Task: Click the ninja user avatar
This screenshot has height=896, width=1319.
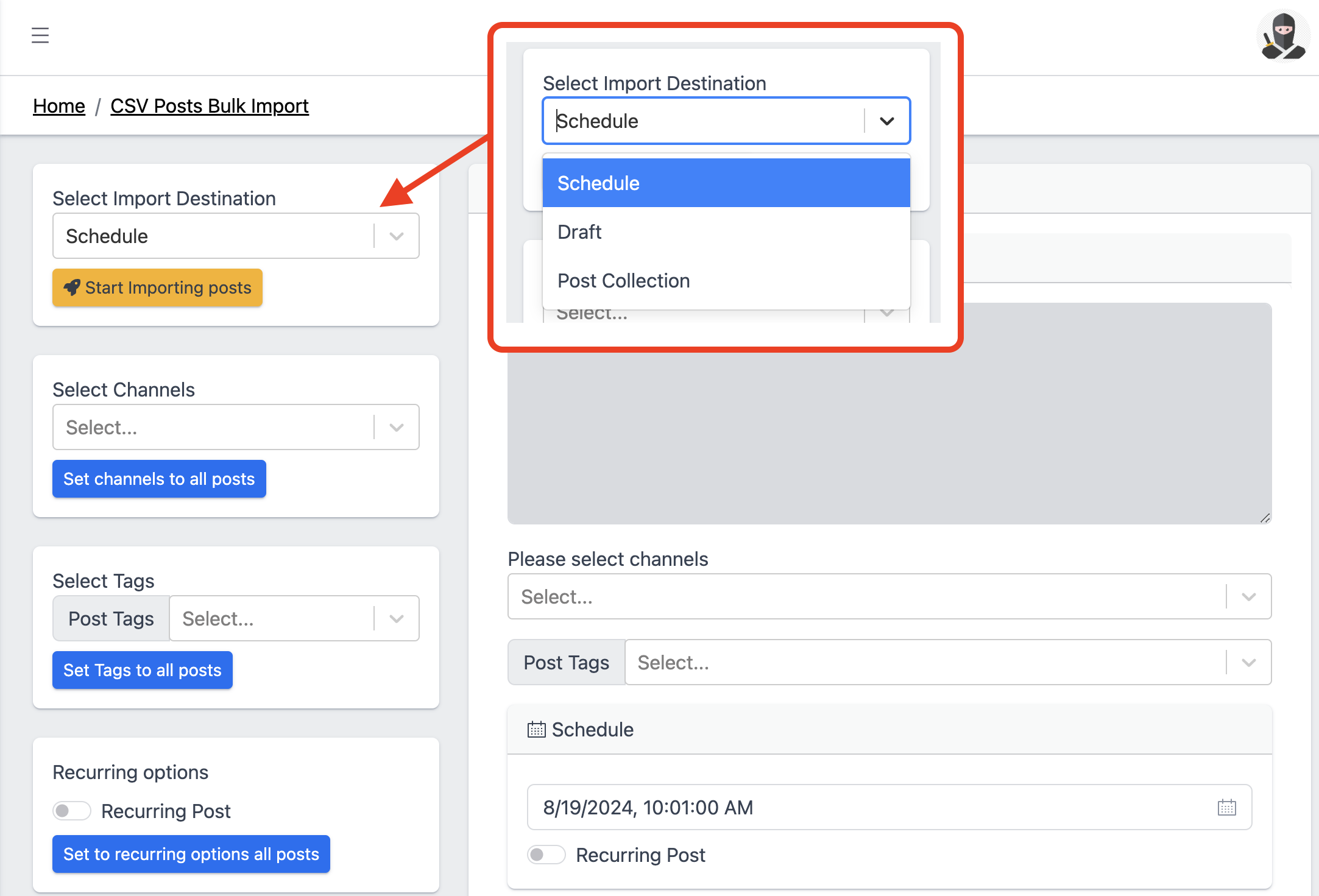Action: coord(1283,37)
